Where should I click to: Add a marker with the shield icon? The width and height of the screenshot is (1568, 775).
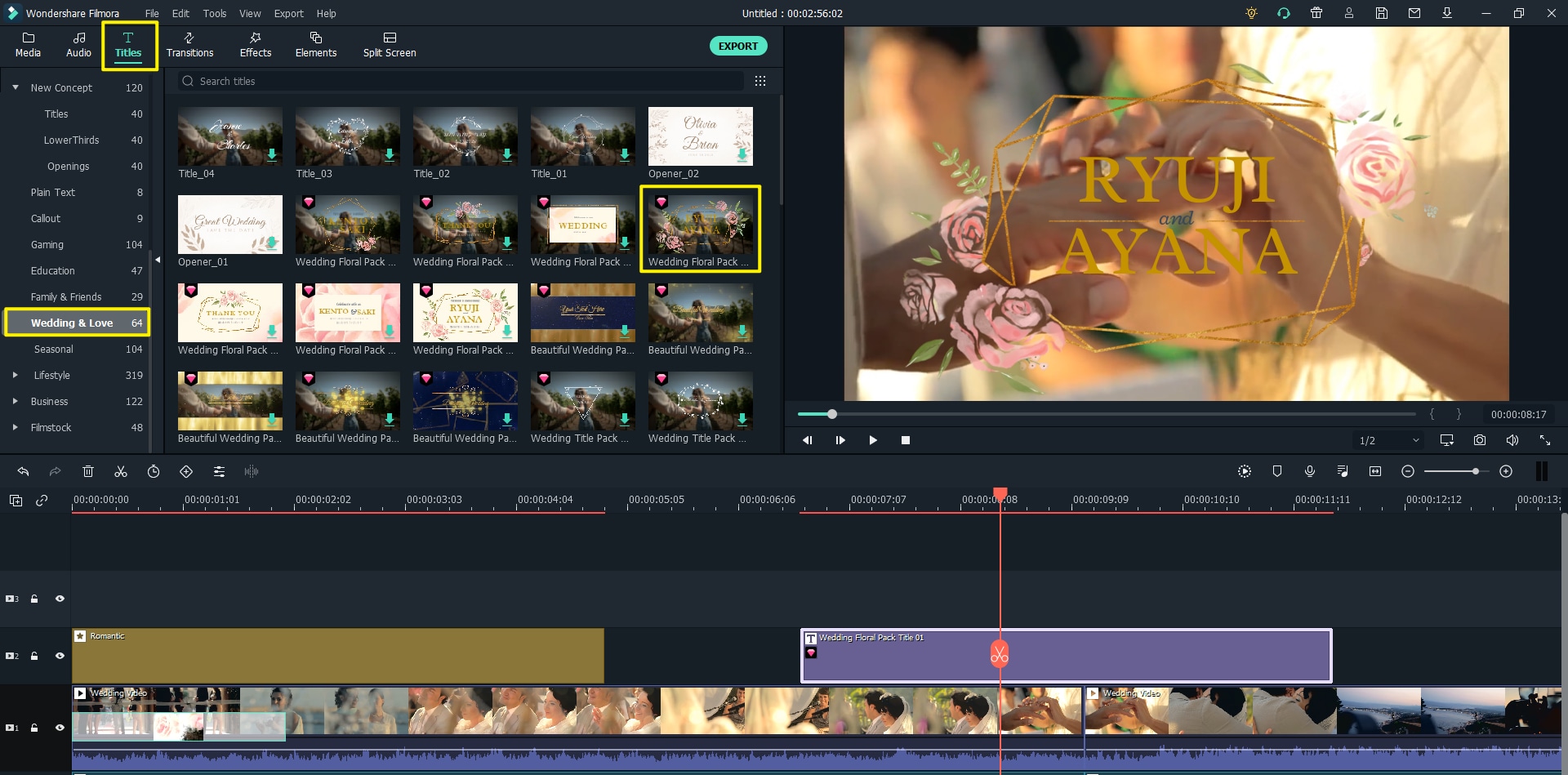[1277, 471]
